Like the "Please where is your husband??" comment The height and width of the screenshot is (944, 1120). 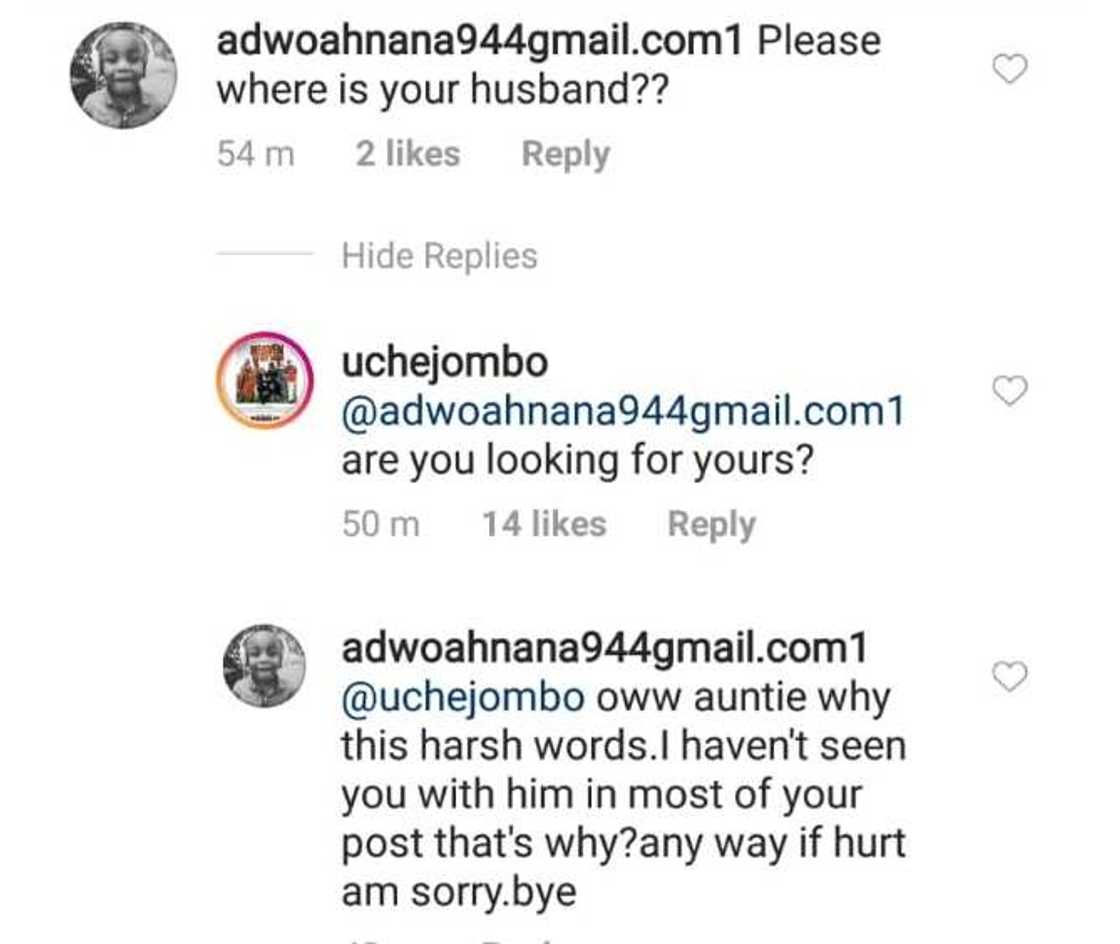pyautogui.click(x=1010, y=69)
